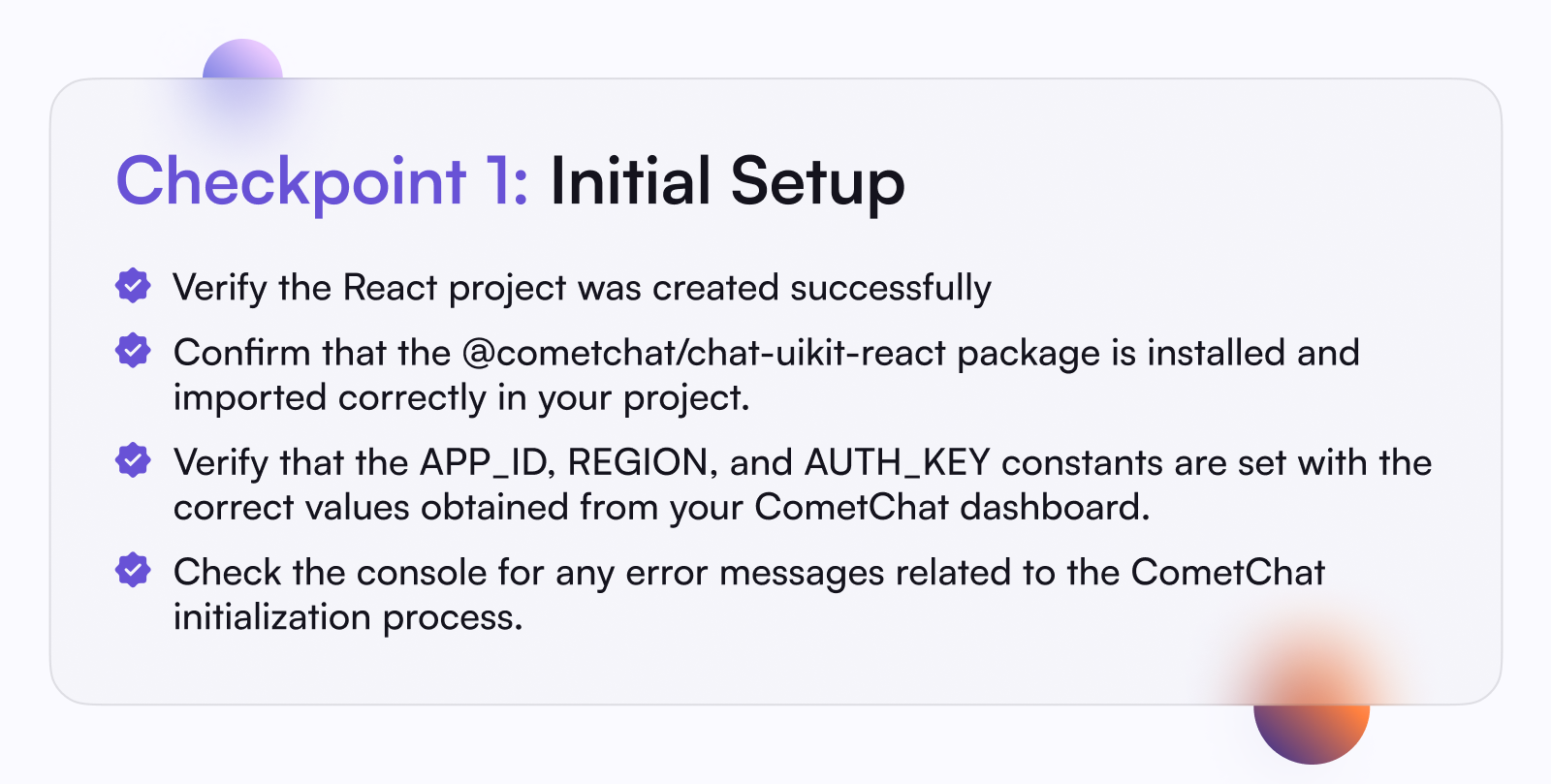1551x784 pixels.
Task: Click the checkmark badge beside APP_ID constants line
Action: [x=133, y=460]
